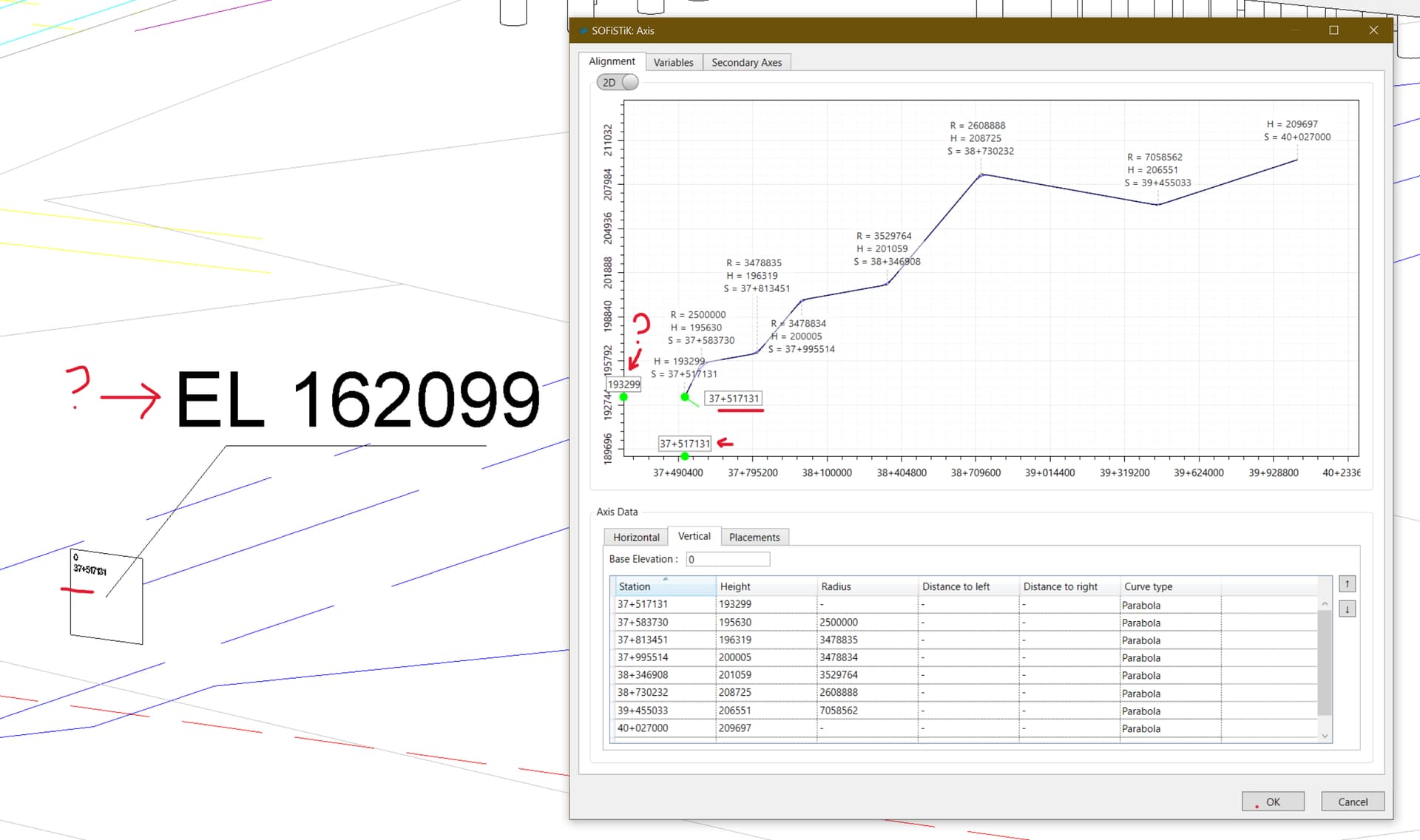1420x840 pixels.
Task: Toggle the 2D view switch
Action: point(618,82)
